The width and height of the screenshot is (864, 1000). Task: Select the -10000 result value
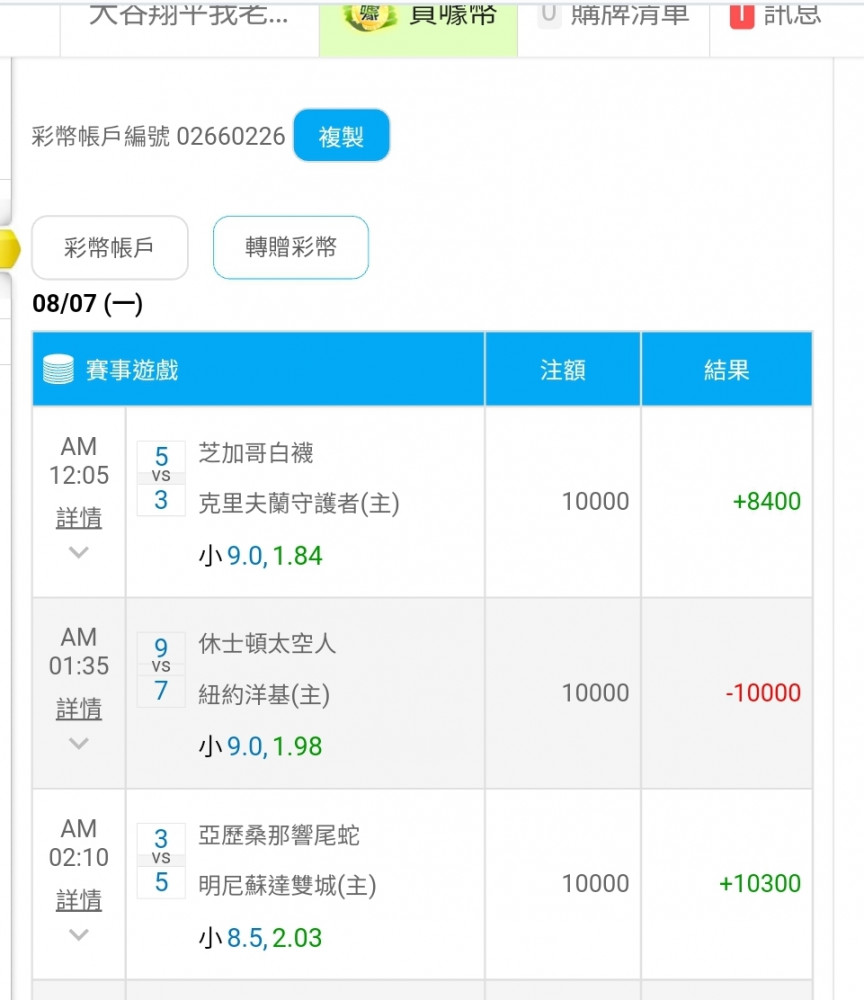tap(763, 693)
